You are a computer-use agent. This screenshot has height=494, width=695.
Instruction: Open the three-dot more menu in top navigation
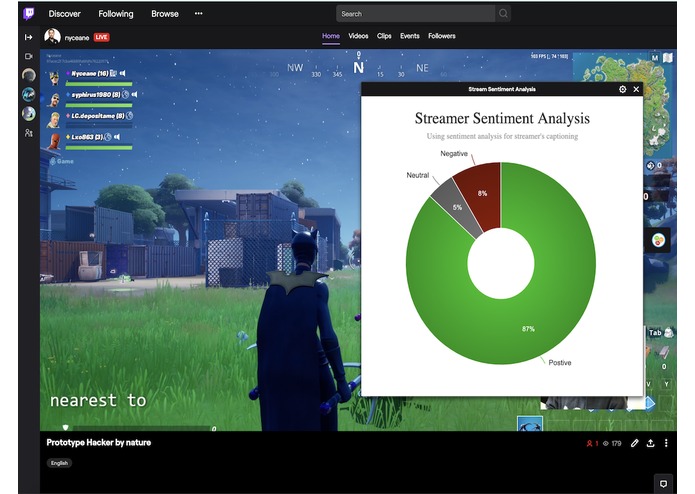(x=199, y=13)
